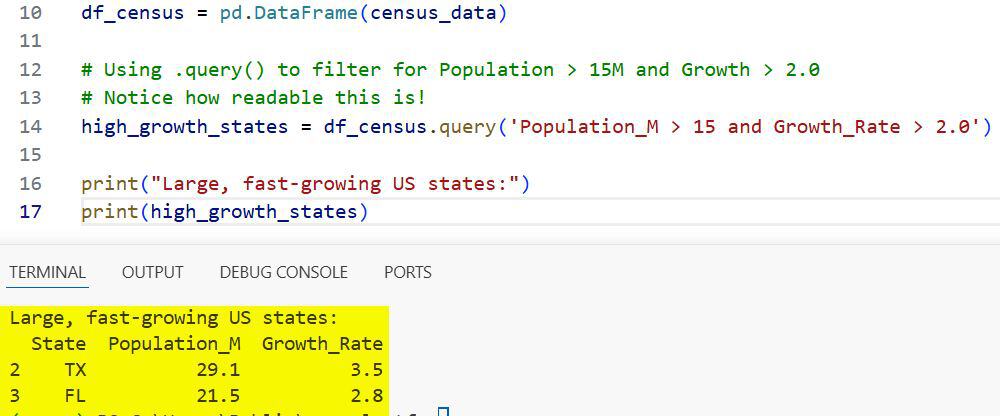Image resolution: width=1000 pixels, height=416 pixels.
Task: Click census_data argument on line 10
Action: click(x=432, y=13)
